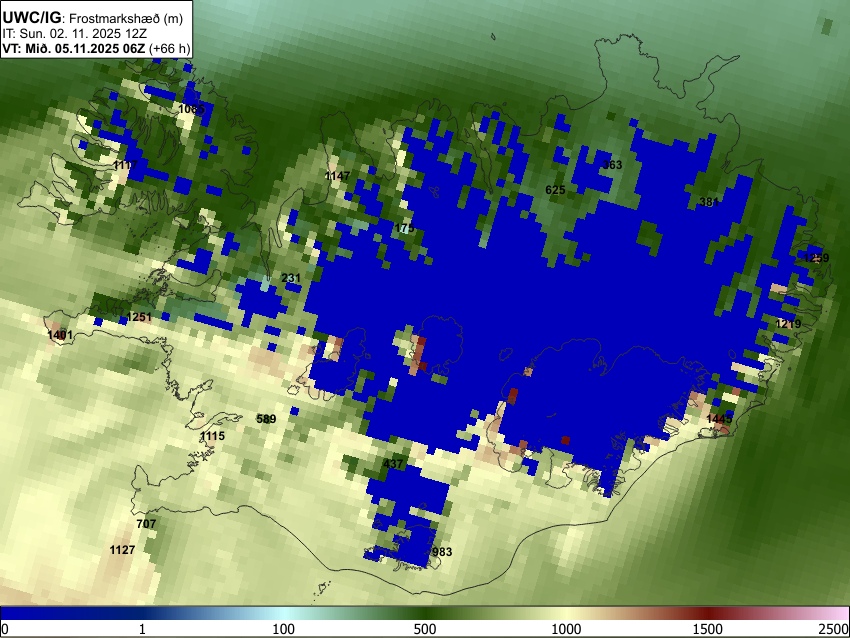
Task: Click the legend tick label 2500
Action: [x=834, y=629]
